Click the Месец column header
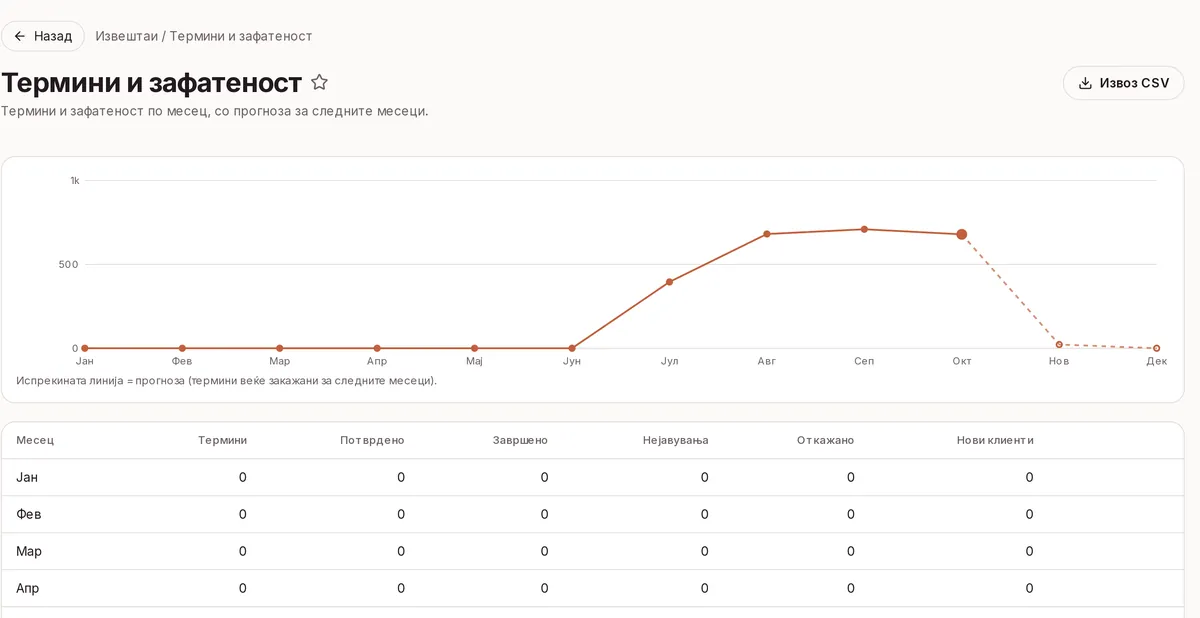Viewport: 1200px width, 618px height. (x=35, y=440)
